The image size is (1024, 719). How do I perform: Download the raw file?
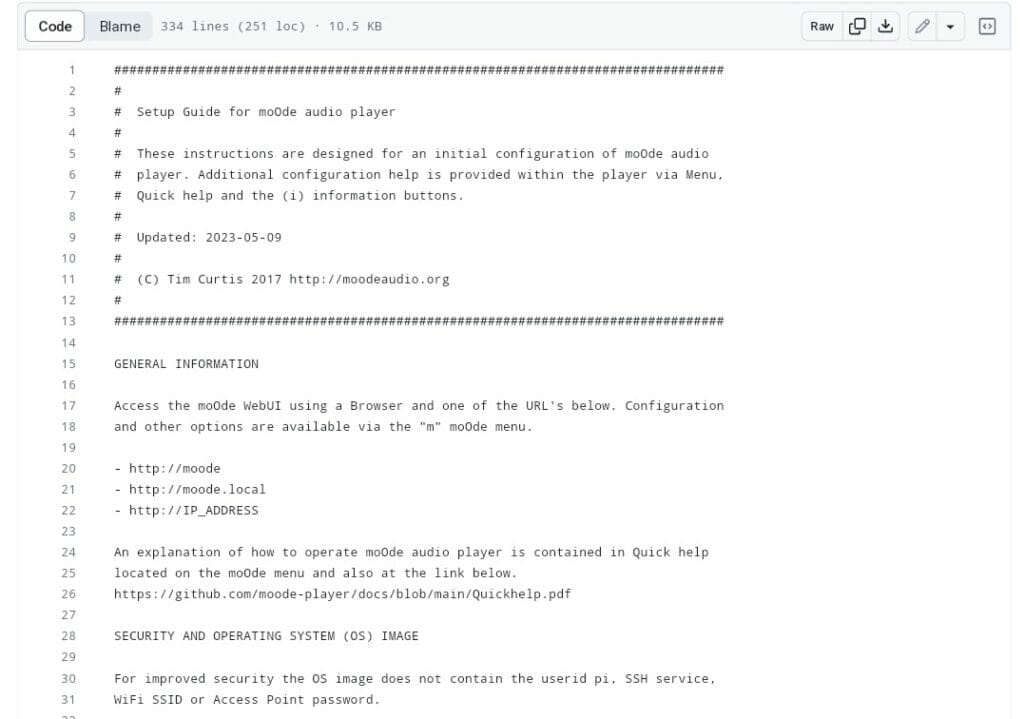[886, 26]
